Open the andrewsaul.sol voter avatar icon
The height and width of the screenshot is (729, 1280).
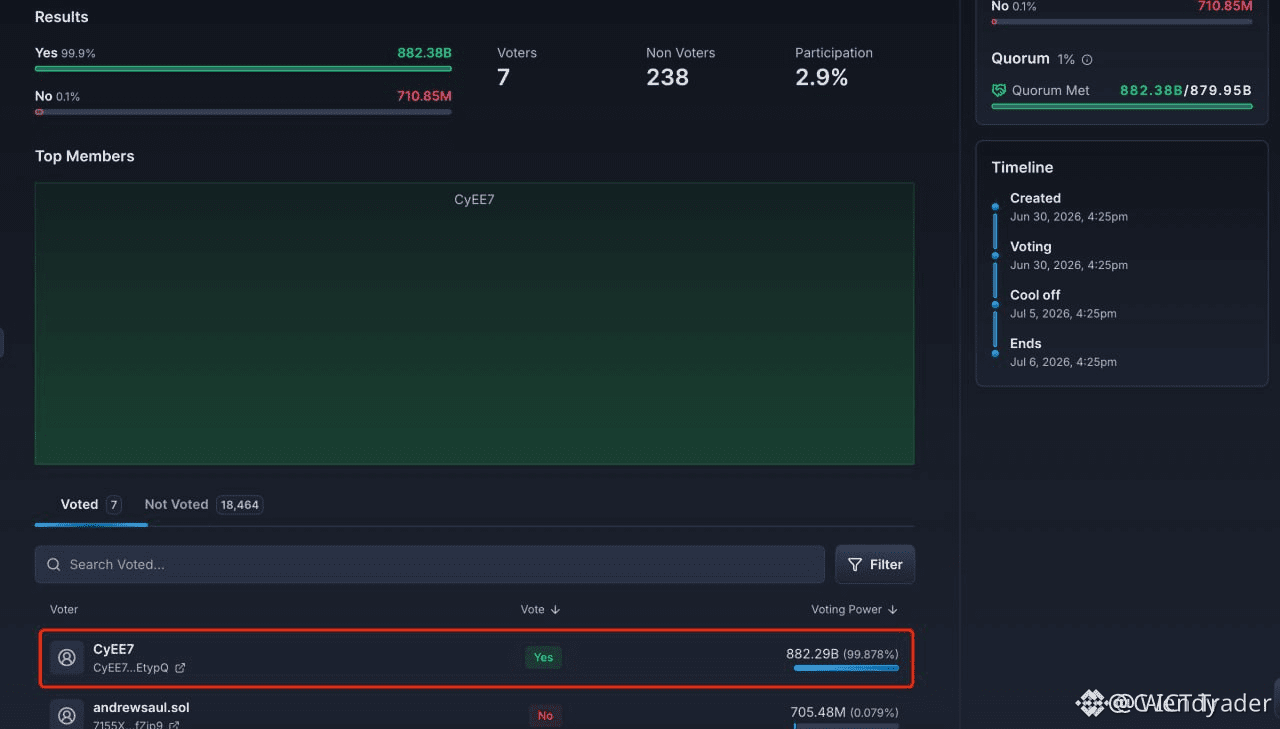click(67, 715)
